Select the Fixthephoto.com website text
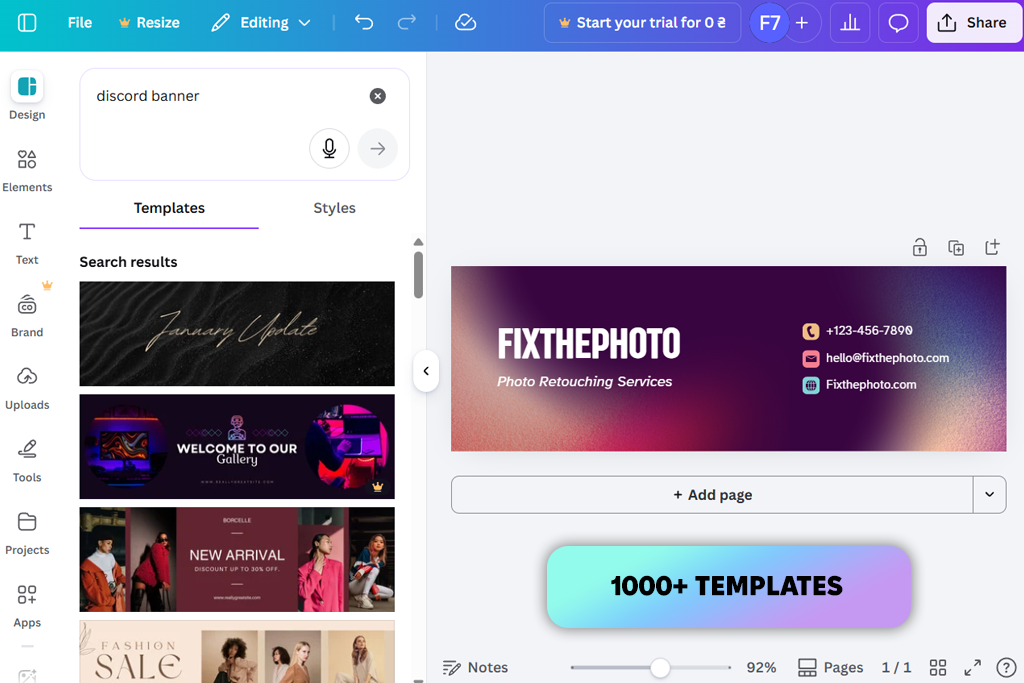Viewport: 1024px width, 683px height. (871, 385)
